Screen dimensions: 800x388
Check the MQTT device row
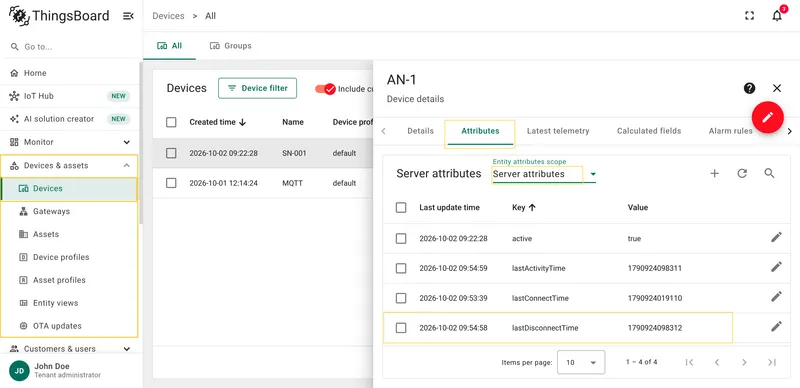click(171, 183)
